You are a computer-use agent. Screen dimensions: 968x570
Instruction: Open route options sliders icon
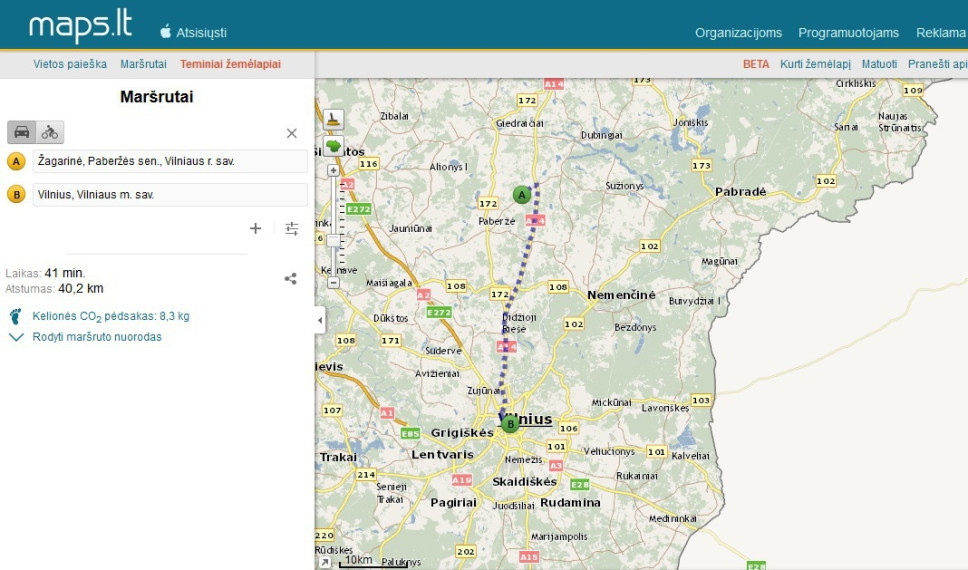(292, 228)
